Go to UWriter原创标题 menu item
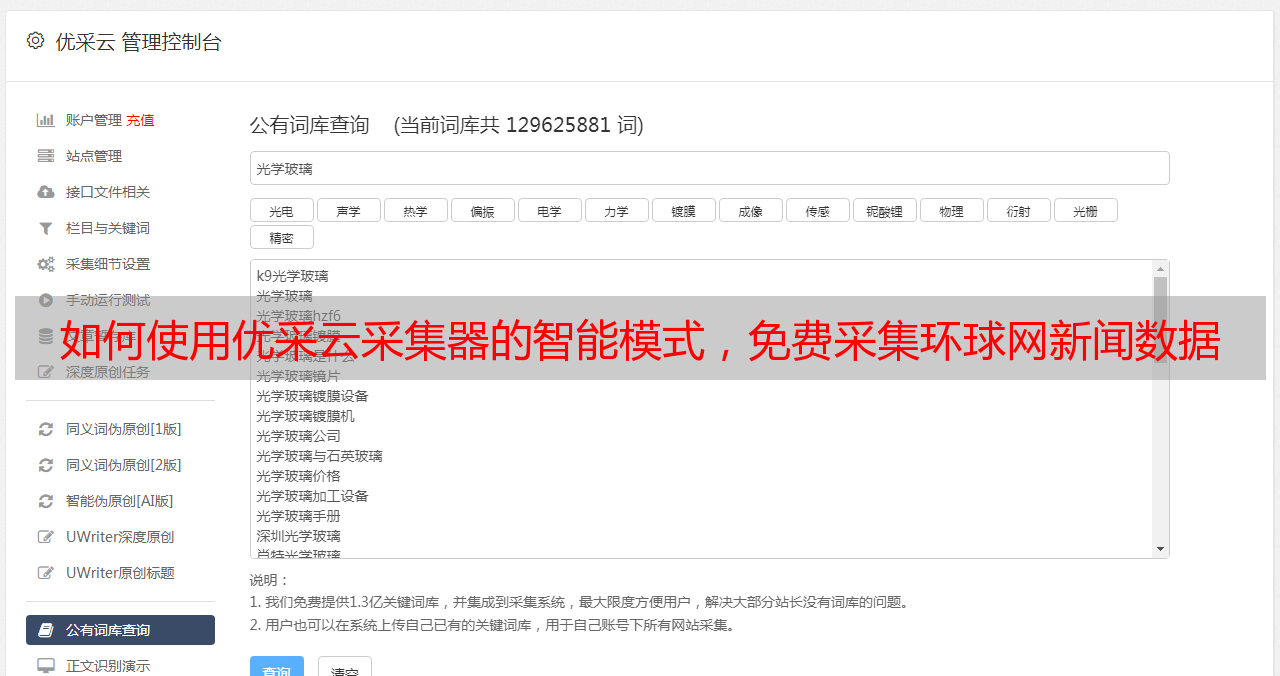1280x676 pixels. tap(120, 573)
